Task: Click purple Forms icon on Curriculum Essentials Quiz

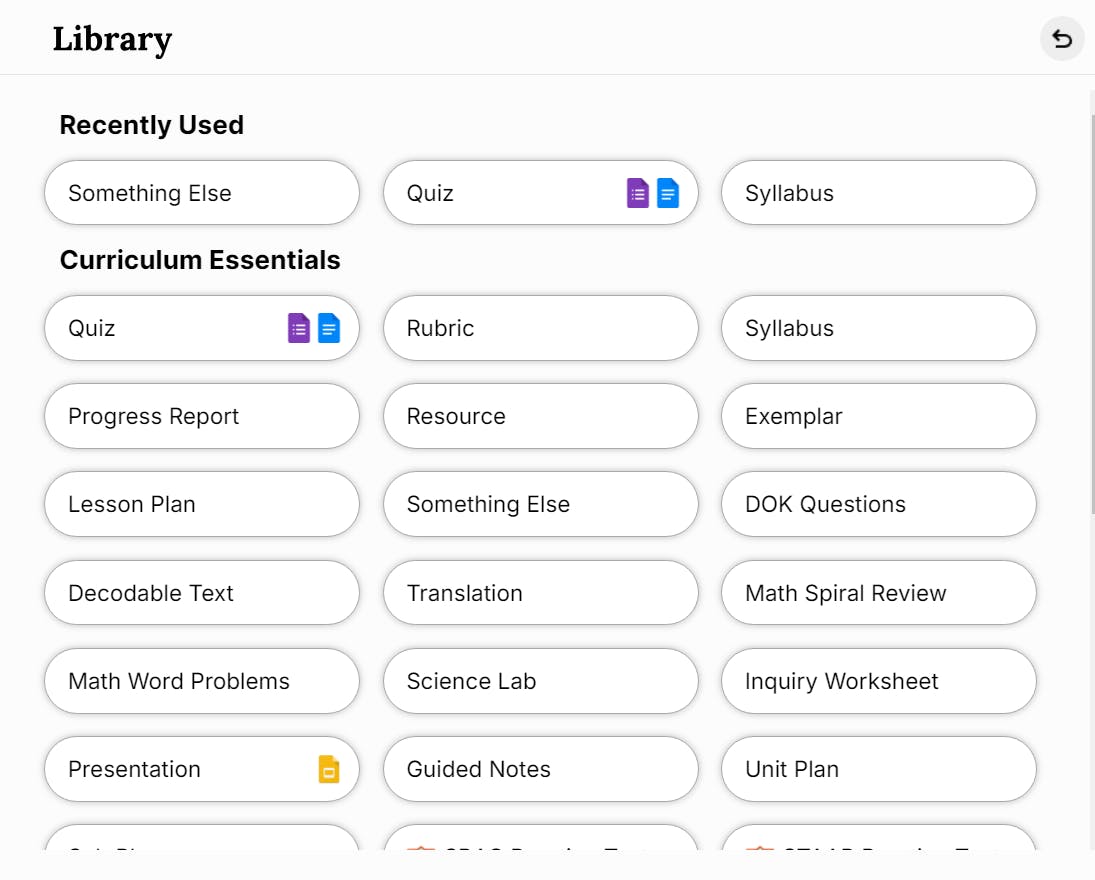Action: click(x=299, y=328)
